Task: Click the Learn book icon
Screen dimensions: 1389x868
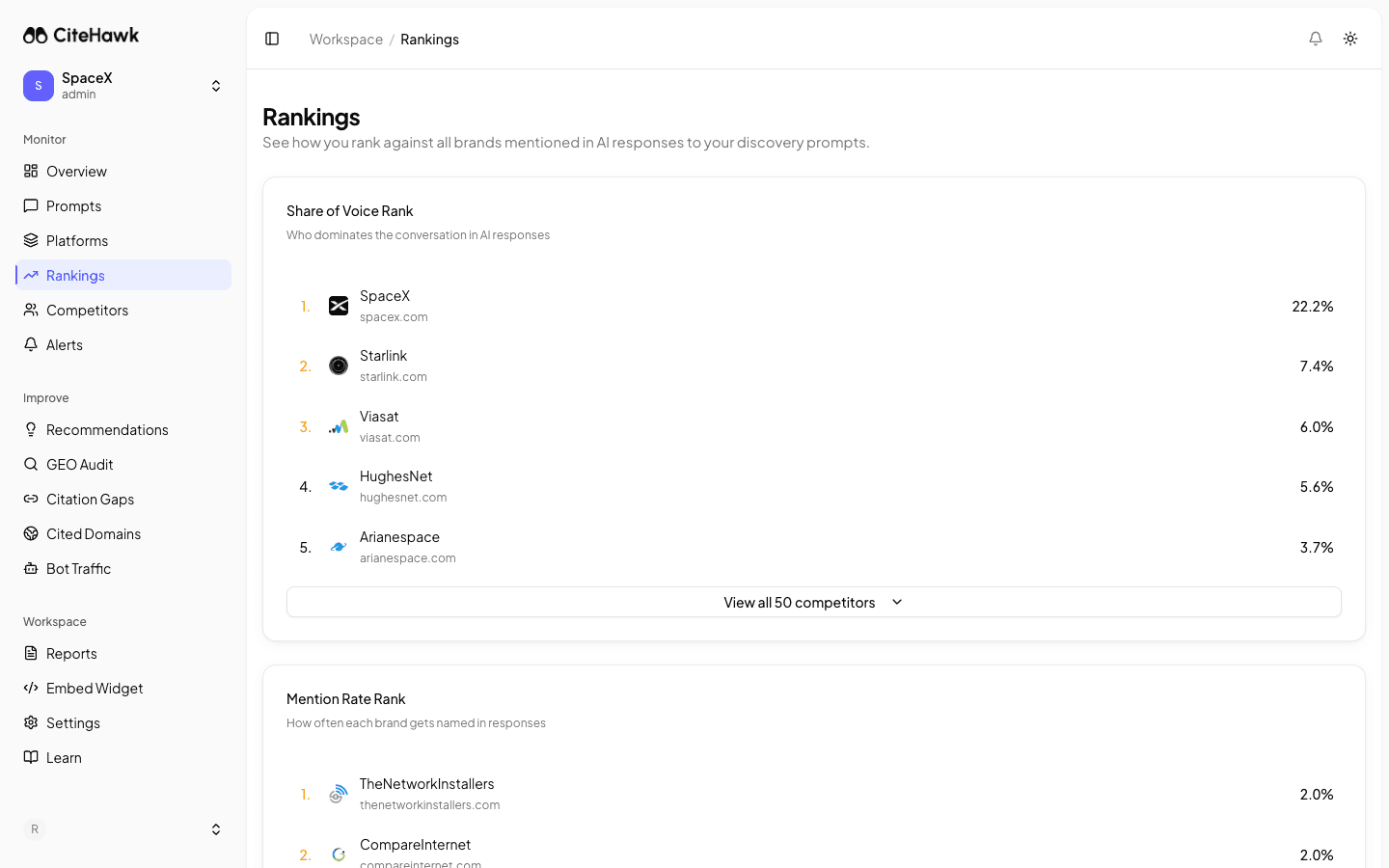Action: tap(31, 757)
